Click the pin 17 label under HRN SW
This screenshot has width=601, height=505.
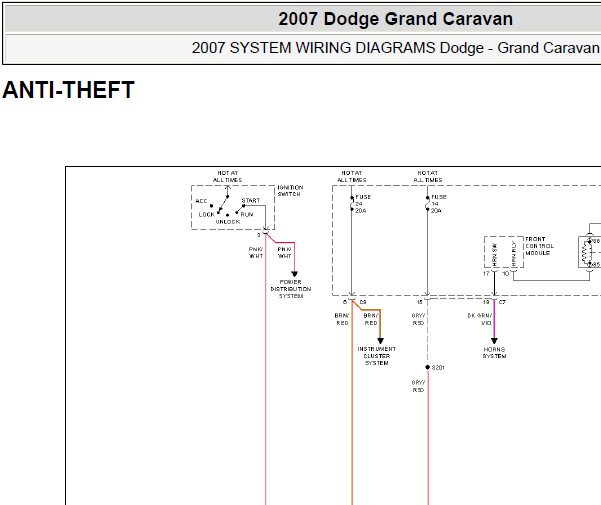point(486,274)
